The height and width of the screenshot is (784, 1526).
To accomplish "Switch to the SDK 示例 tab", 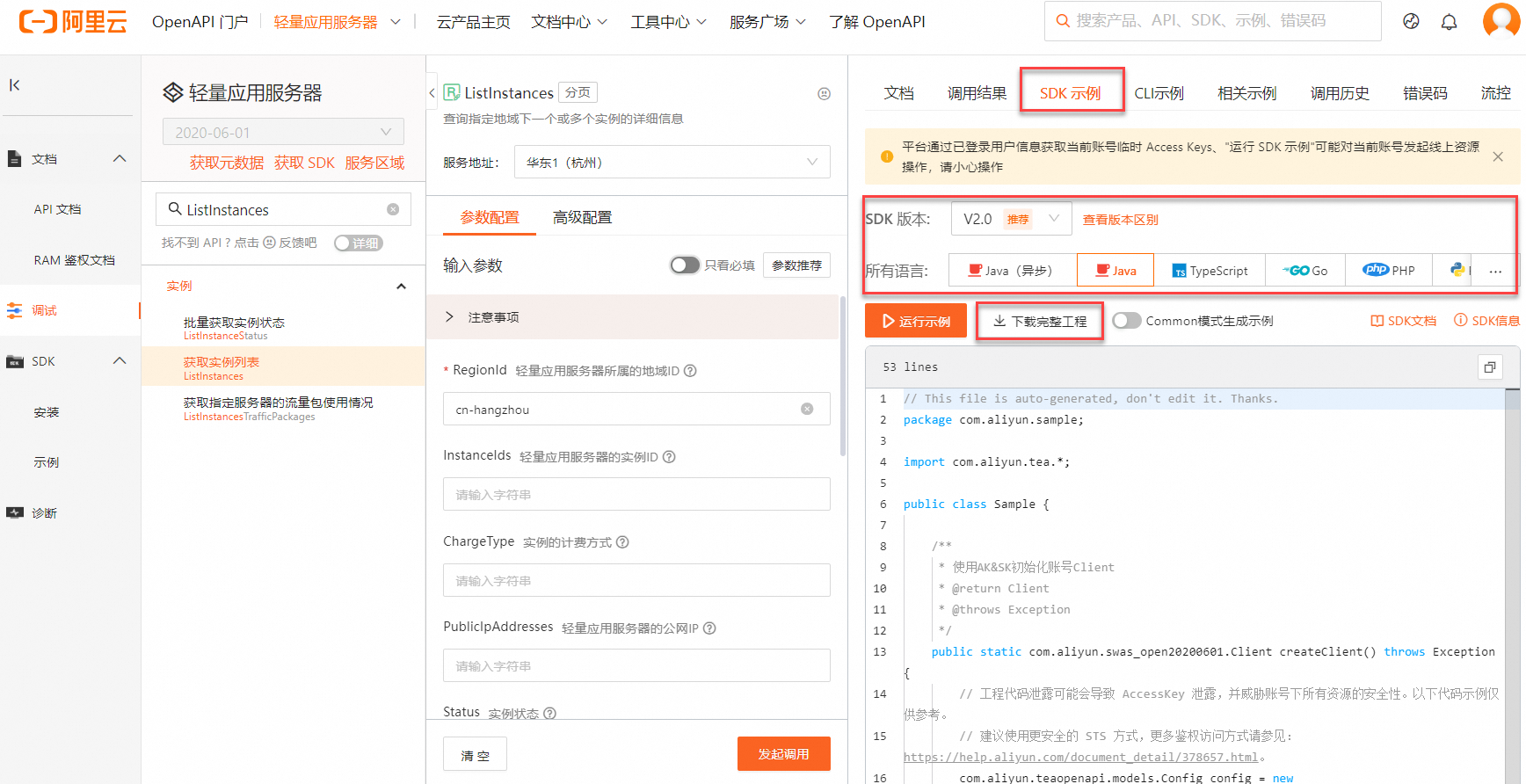I will click(x=1070, y=93).
